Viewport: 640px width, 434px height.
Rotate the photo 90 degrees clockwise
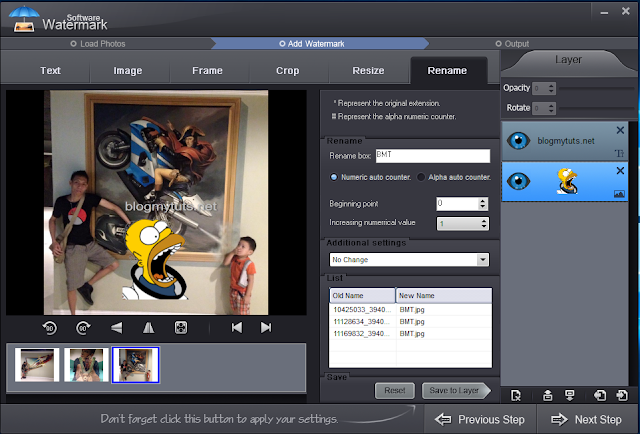tap(83, 327)
